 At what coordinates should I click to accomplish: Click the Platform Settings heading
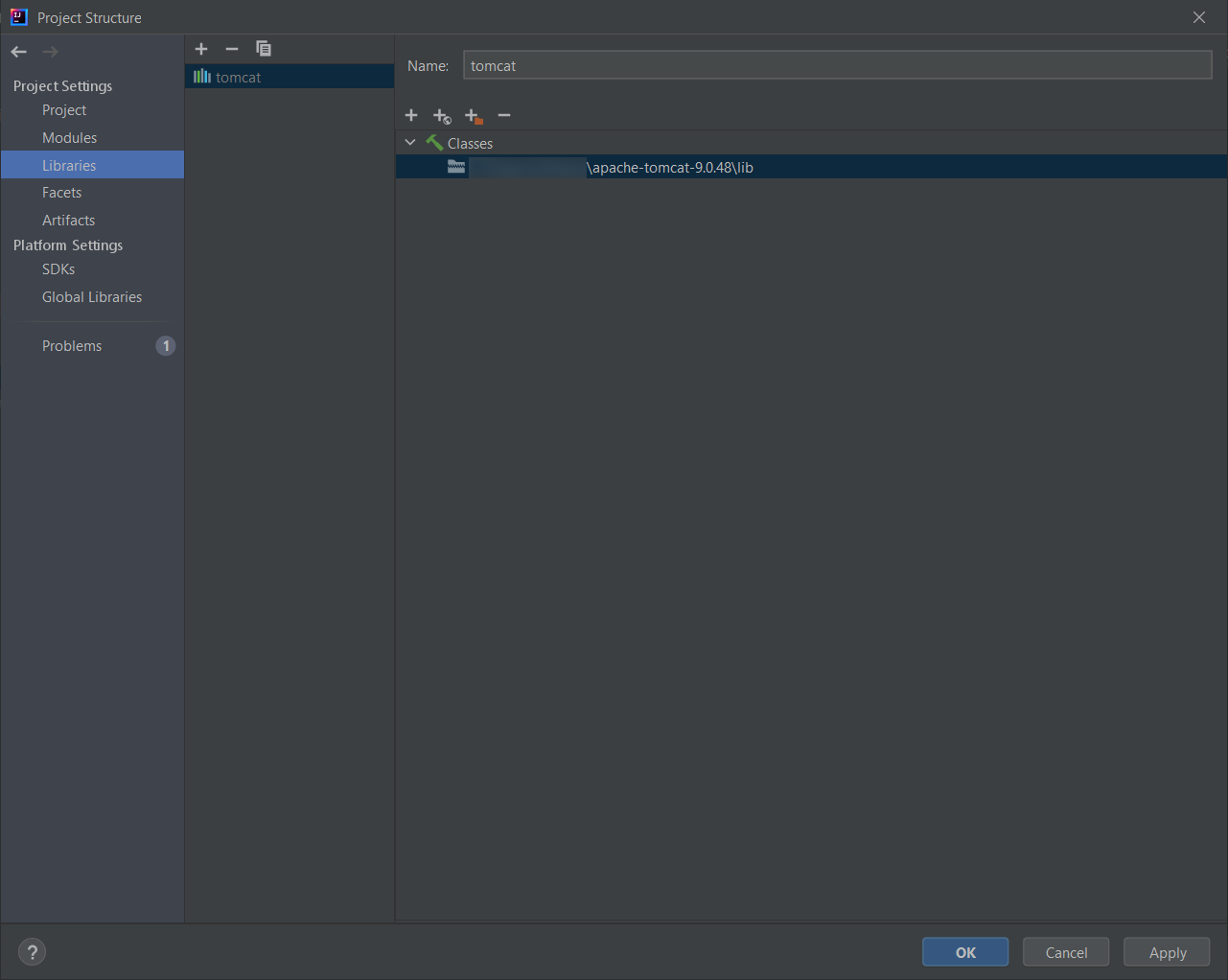(68, 245)
